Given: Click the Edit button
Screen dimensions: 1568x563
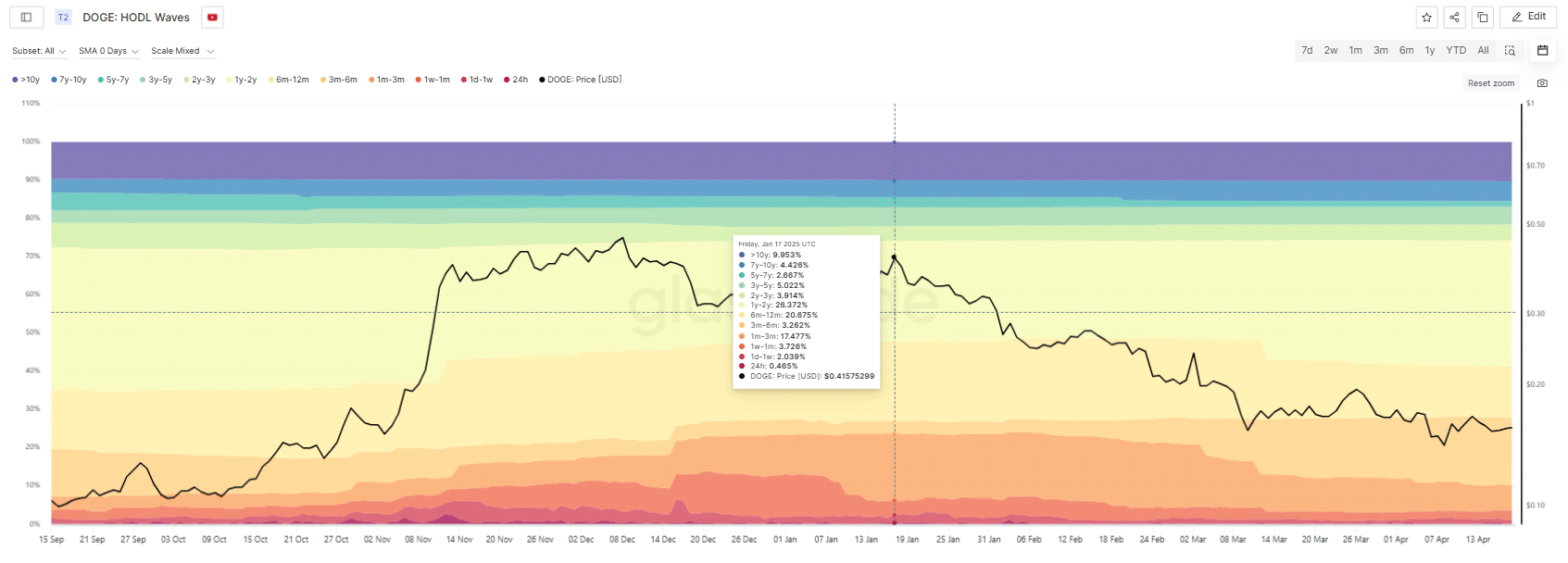Looking at the screenshot, I should pos(1528,17).
